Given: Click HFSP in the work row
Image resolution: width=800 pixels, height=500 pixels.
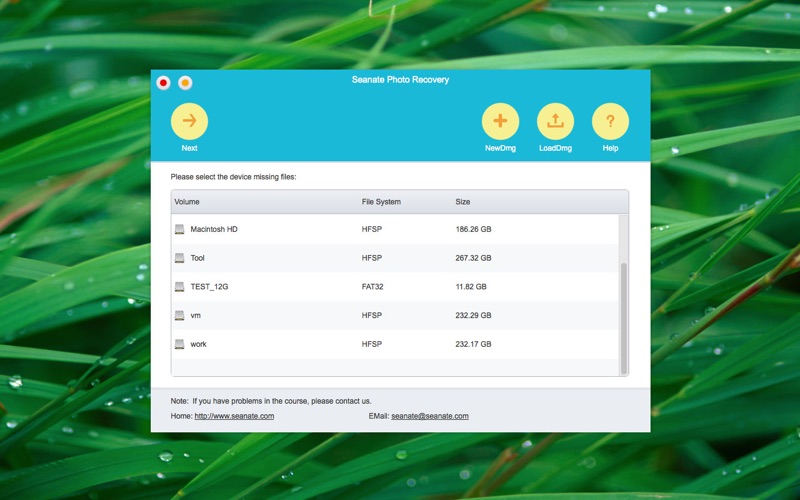Looking at the screenshot, I should point(371,344).
